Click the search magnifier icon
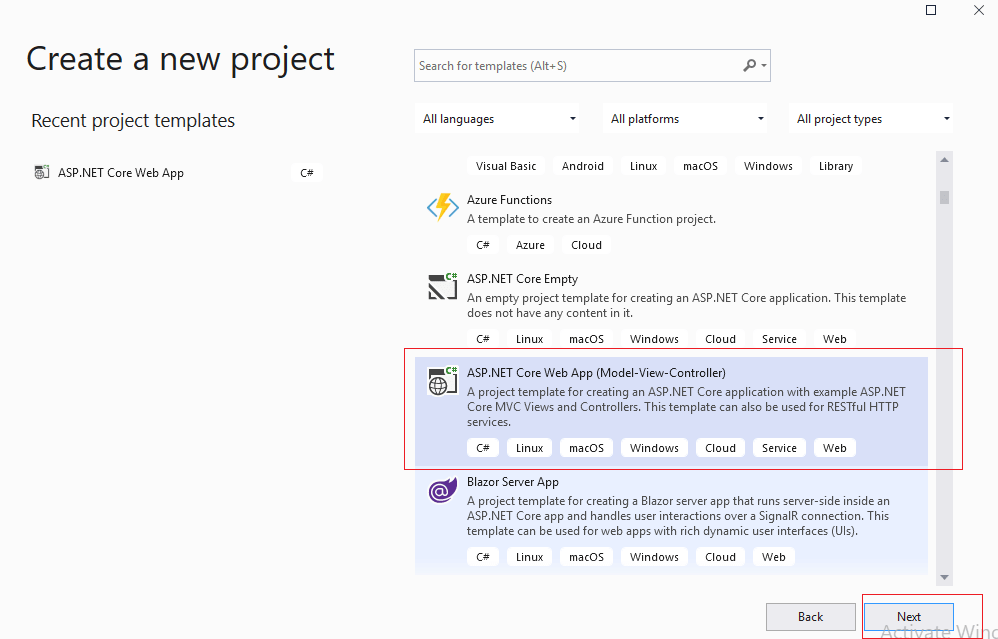Screen dimensions: 998x639 [749, 65]
